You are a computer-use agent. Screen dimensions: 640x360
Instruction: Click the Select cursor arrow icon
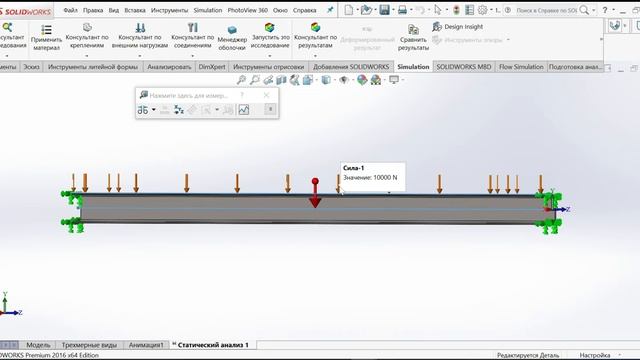[438, 10]
